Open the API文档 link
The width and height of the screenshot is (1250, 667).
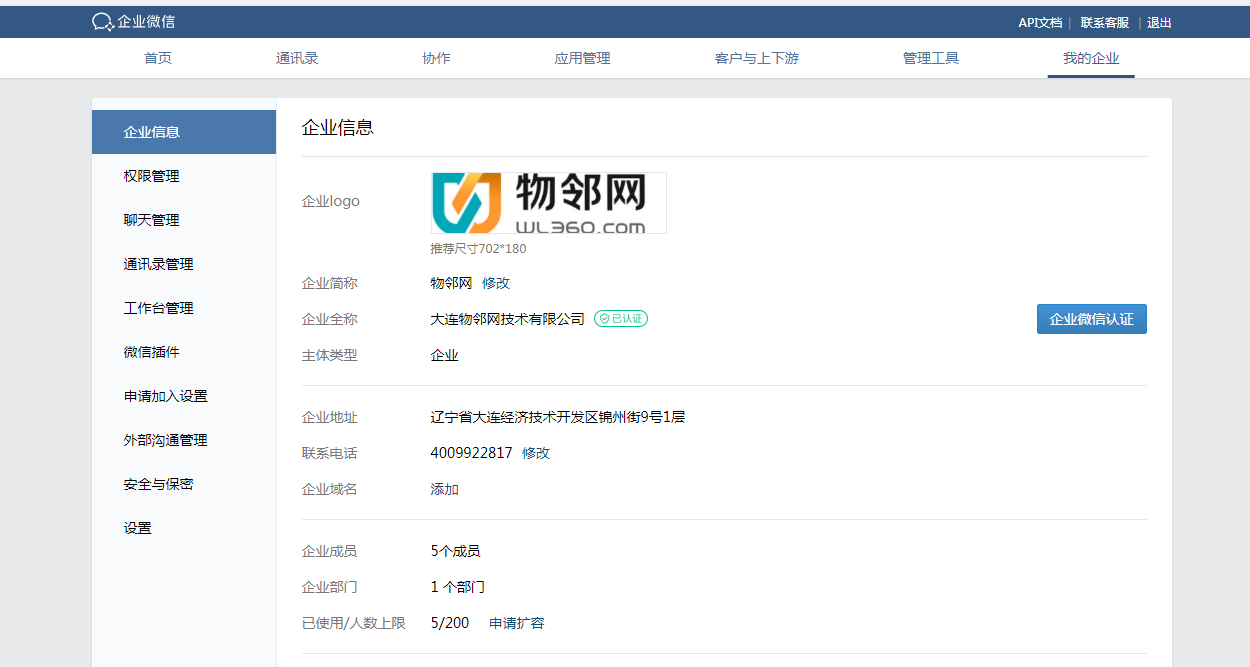click(x=1040, y=22)
